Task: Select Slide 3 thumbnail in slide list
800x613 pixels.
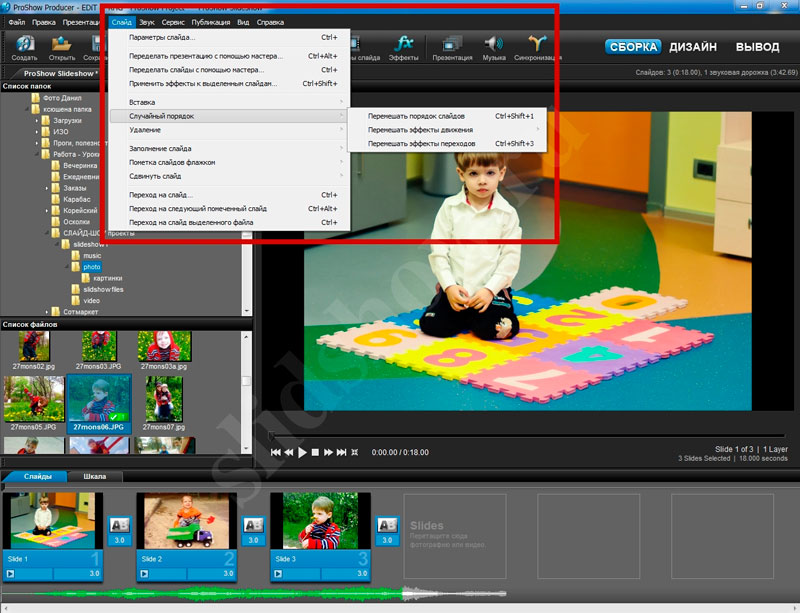Action: [x=320, y=521]
